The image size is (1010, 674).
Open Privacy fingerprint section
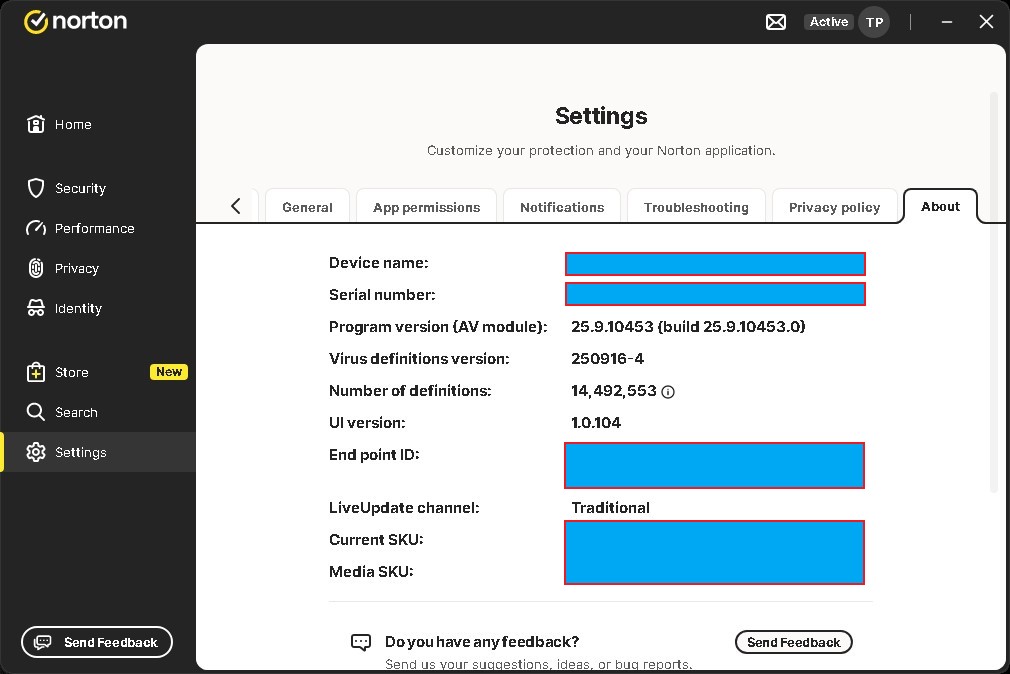pyautogui.click(x=76, y=268)
